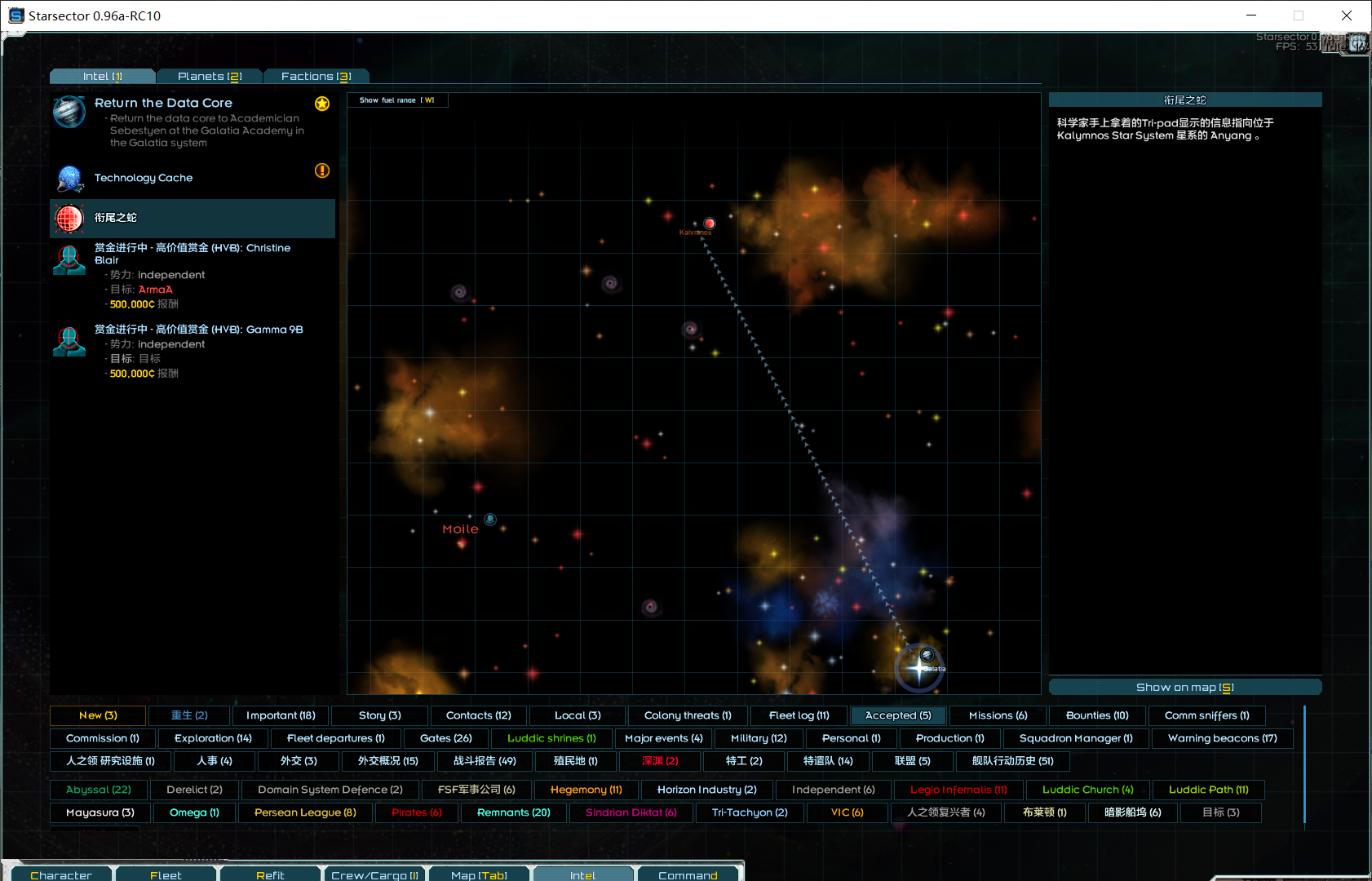The image size is (1372, 881).
Task: Select the Technology Cache globe icon
Action: coord(70,178)
